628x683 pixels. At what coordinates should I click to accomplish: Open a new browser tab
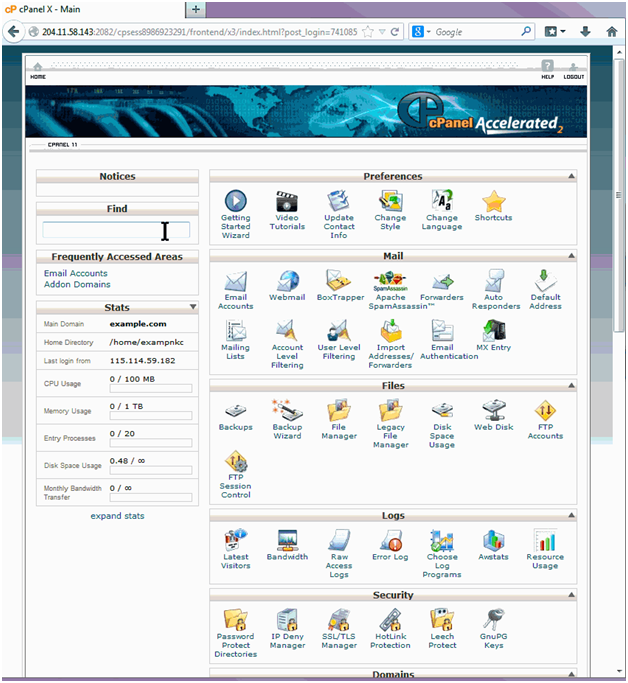pos(196,9)
